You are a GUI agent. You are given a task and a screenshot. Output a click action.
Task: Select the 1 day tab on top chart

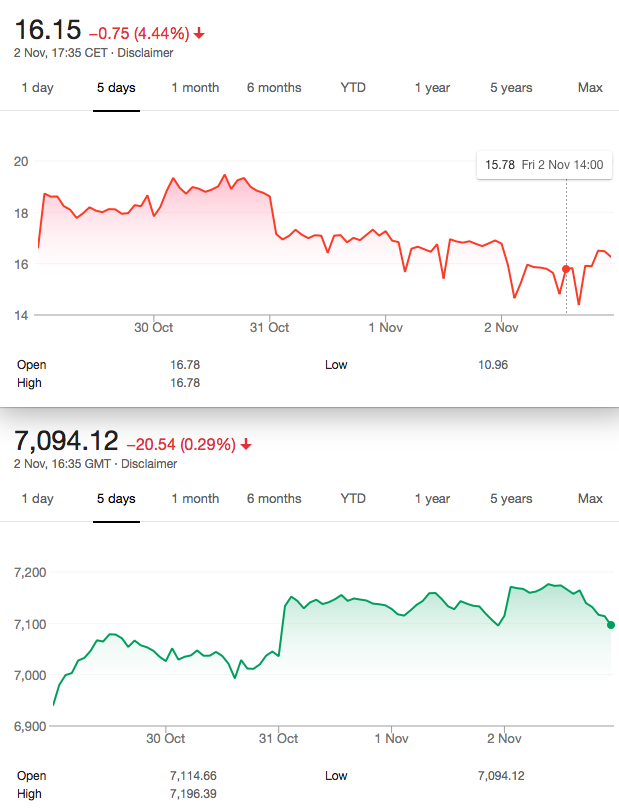click(x=37, y=88)
